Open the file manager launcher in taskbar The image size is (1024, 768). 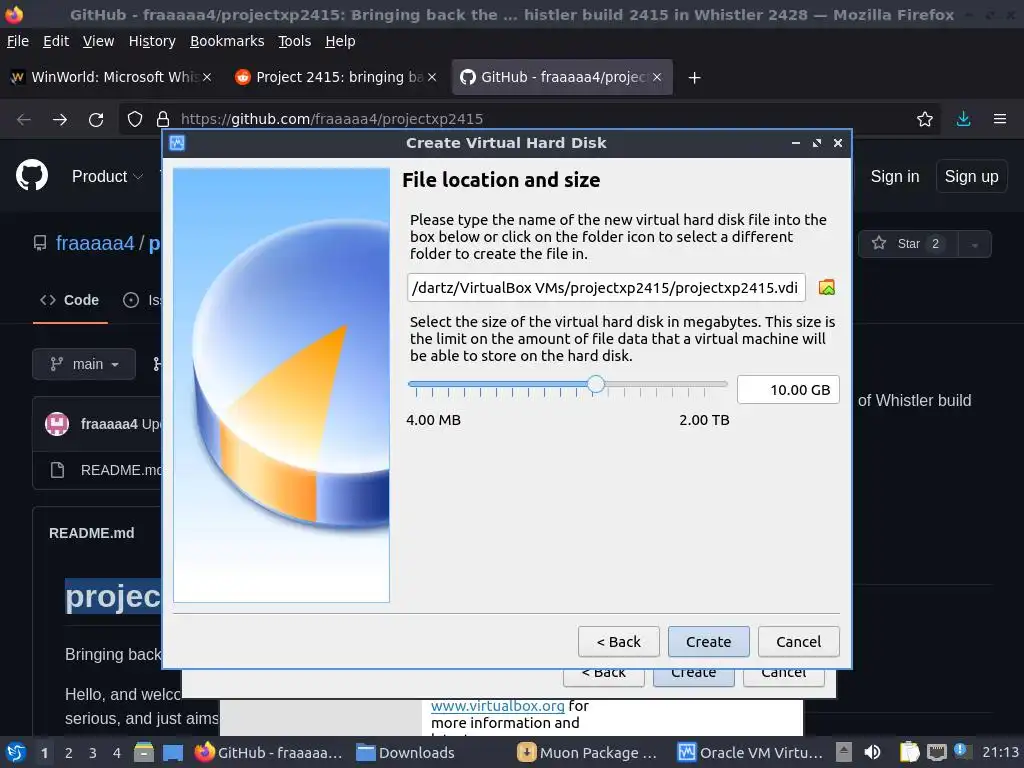pyautogui.click(x=144, y=752)
